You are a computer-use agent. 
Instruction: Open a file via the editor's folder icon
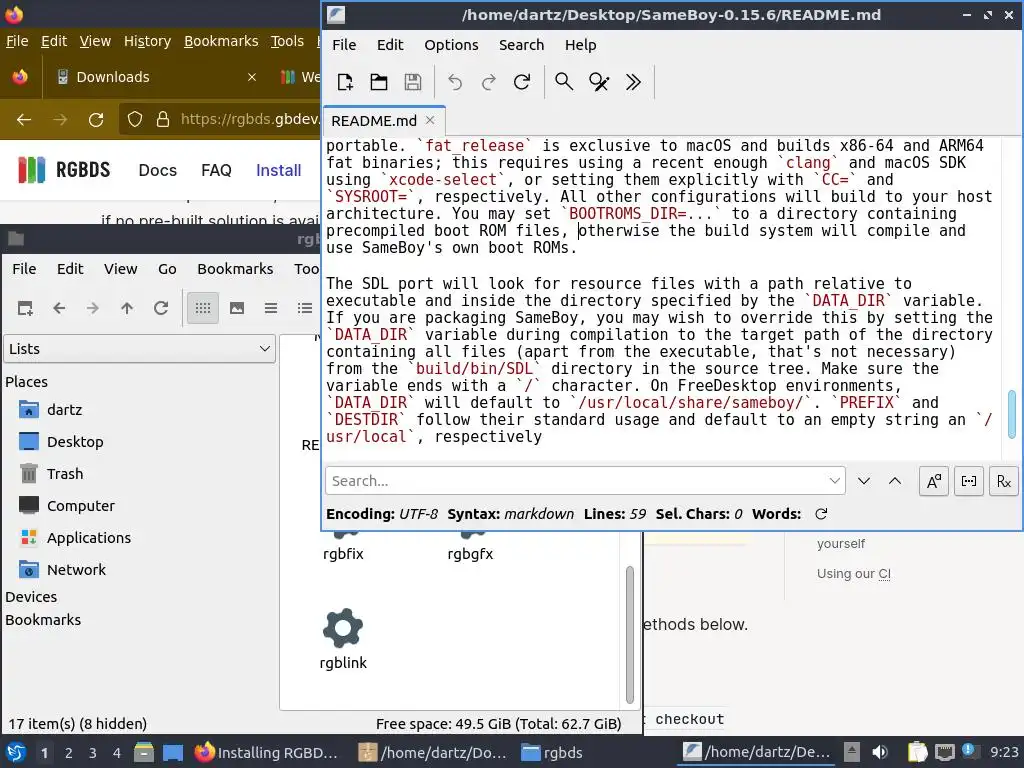(x=379, y=82)
